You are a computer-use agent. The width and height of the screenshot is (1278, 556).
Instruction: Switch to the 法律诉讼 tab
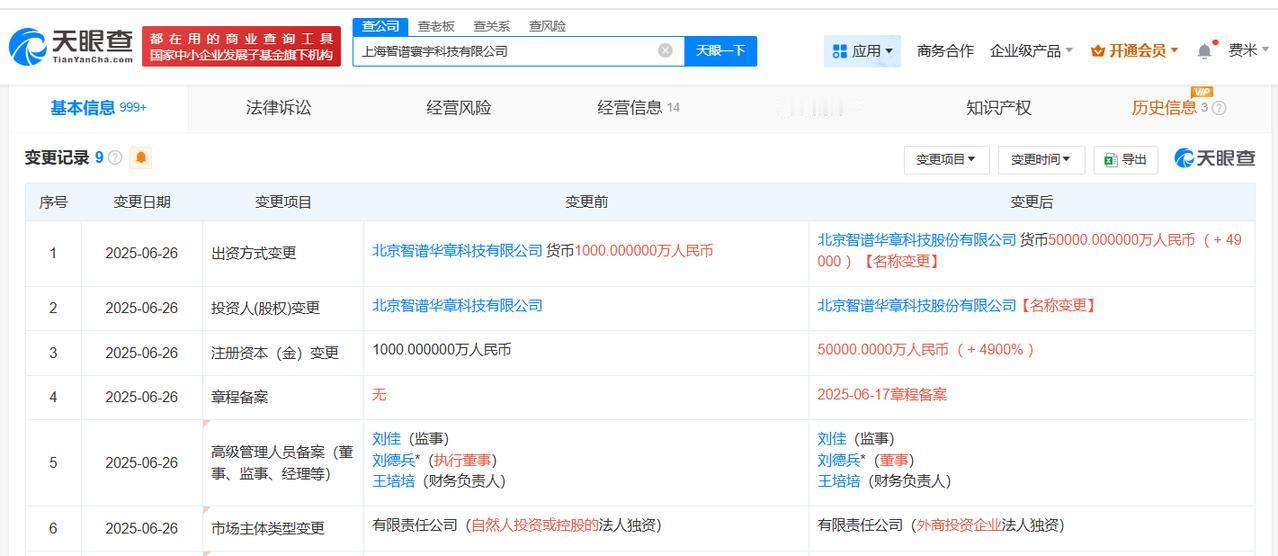pos(279,108)
